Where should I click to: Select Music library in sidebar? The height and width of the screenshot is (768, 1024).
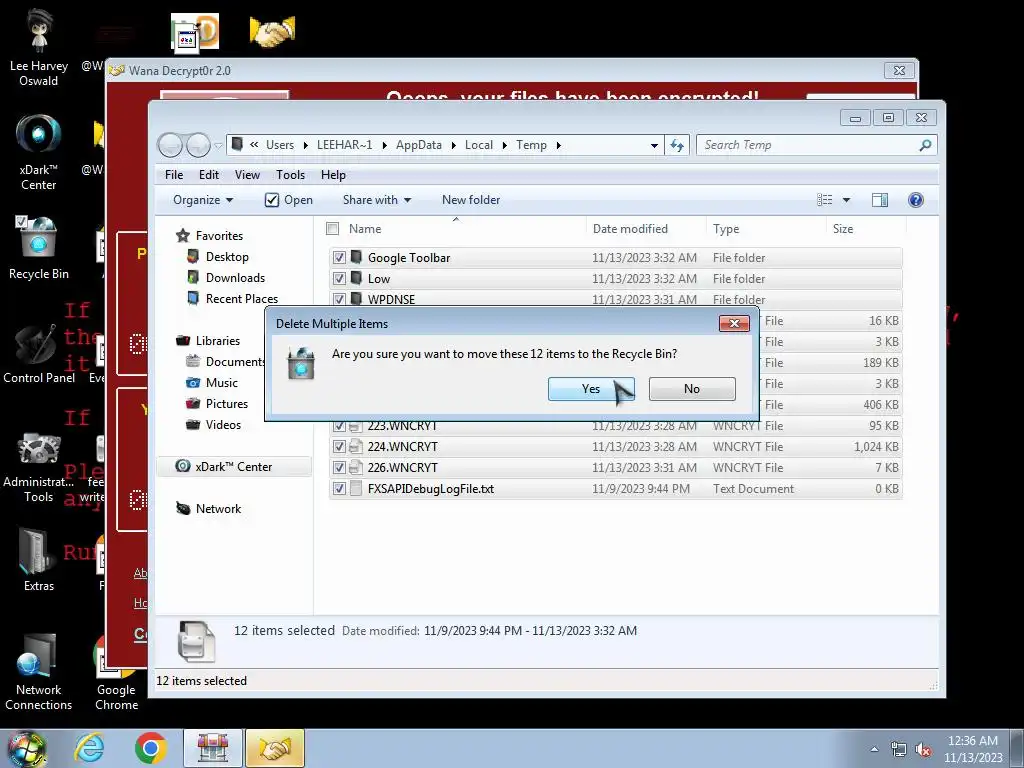221,383
